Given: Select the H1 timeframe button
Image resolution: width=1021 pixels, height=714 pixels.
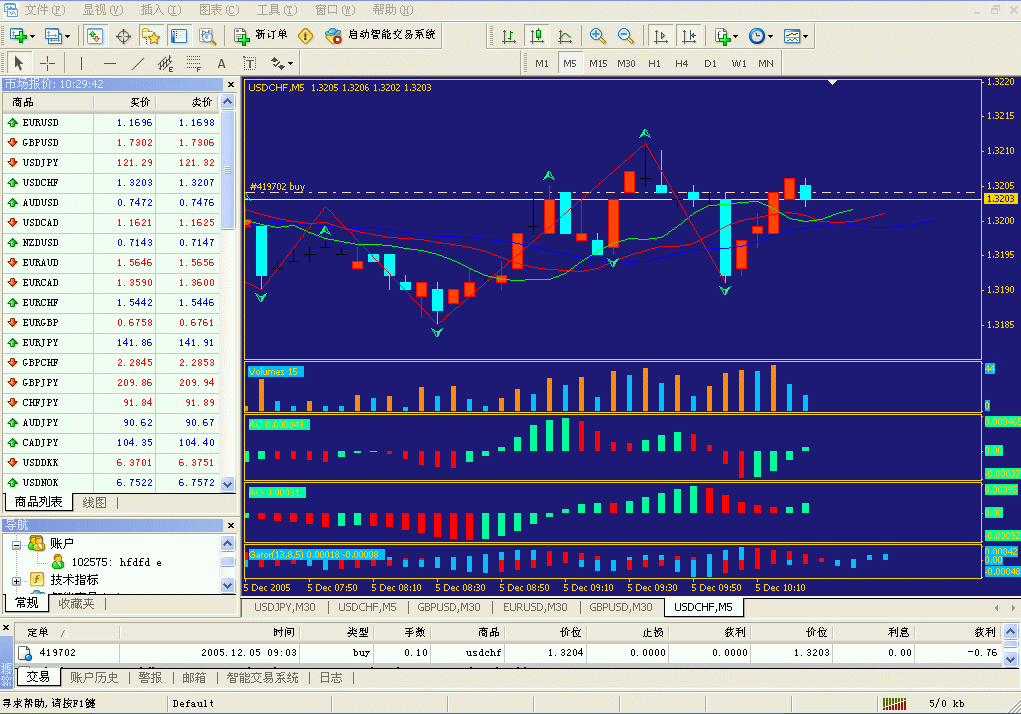Looking at the screenshot, I should click(x=654, y=63).
